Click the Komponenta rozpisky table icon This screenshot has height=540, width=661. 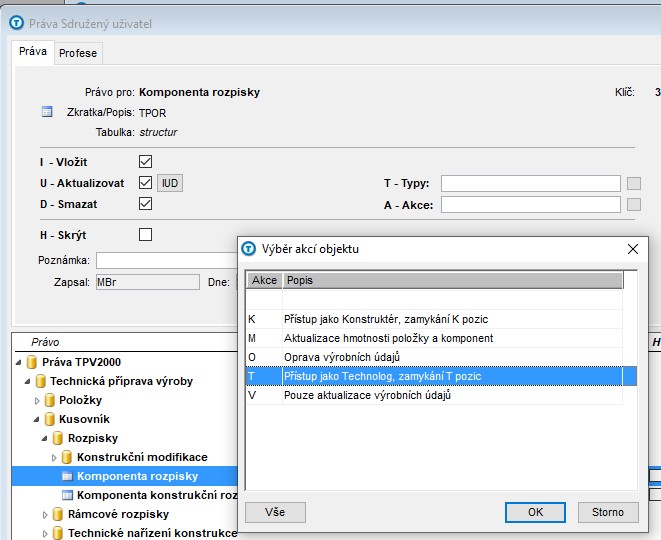[67, 476]
